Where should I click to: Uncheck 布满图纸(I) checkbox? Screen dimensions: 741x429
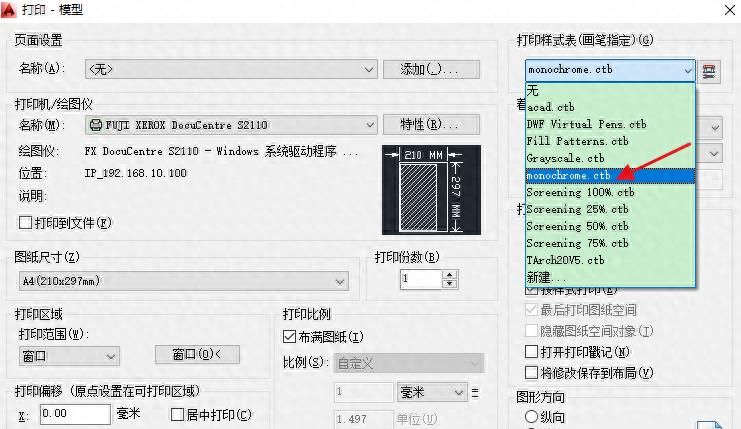[x=289, y=337]
